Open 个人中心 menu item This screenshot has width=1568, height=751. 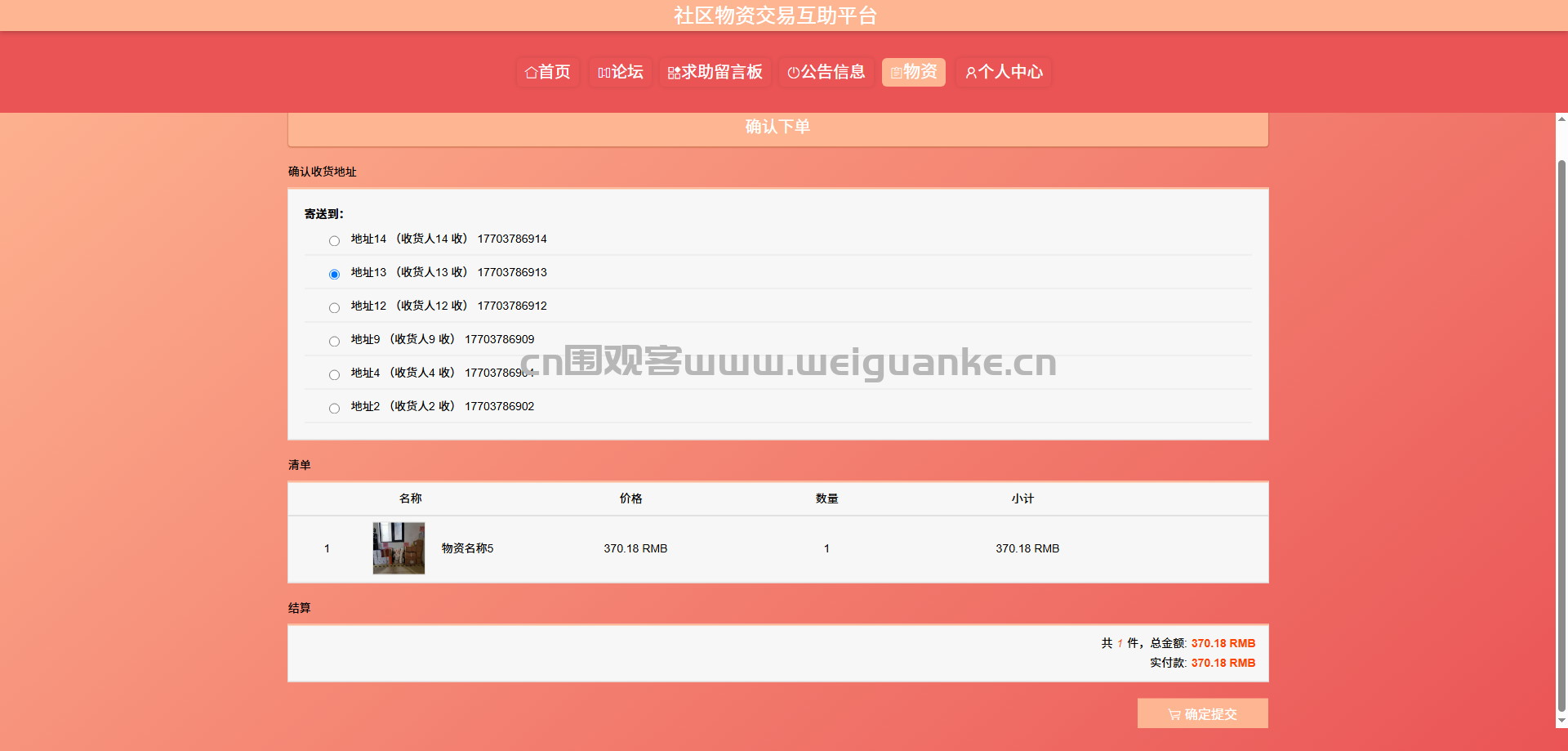tap(1004, 72)
